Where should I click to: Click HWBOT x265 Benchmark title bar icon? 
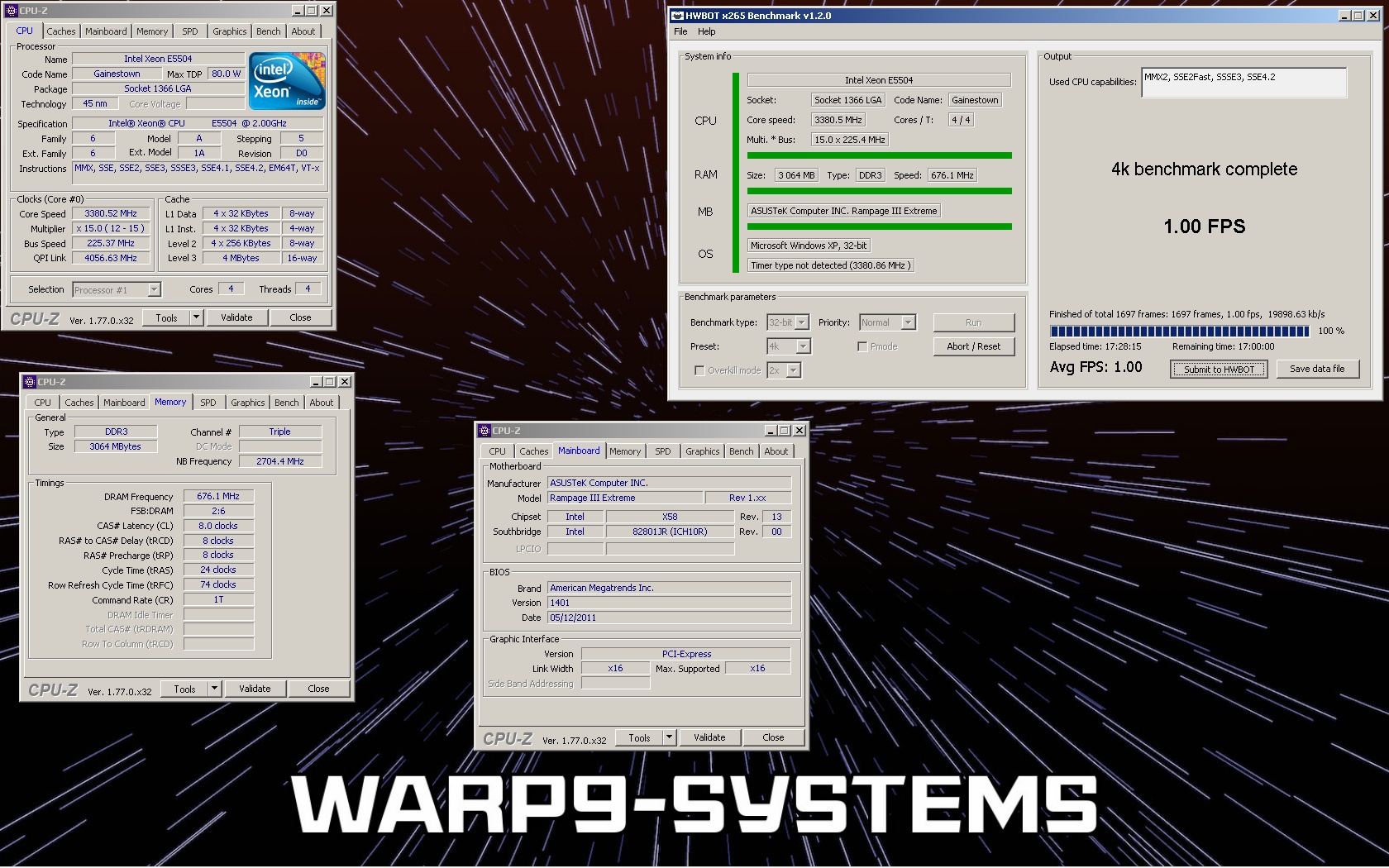point(677,16)
